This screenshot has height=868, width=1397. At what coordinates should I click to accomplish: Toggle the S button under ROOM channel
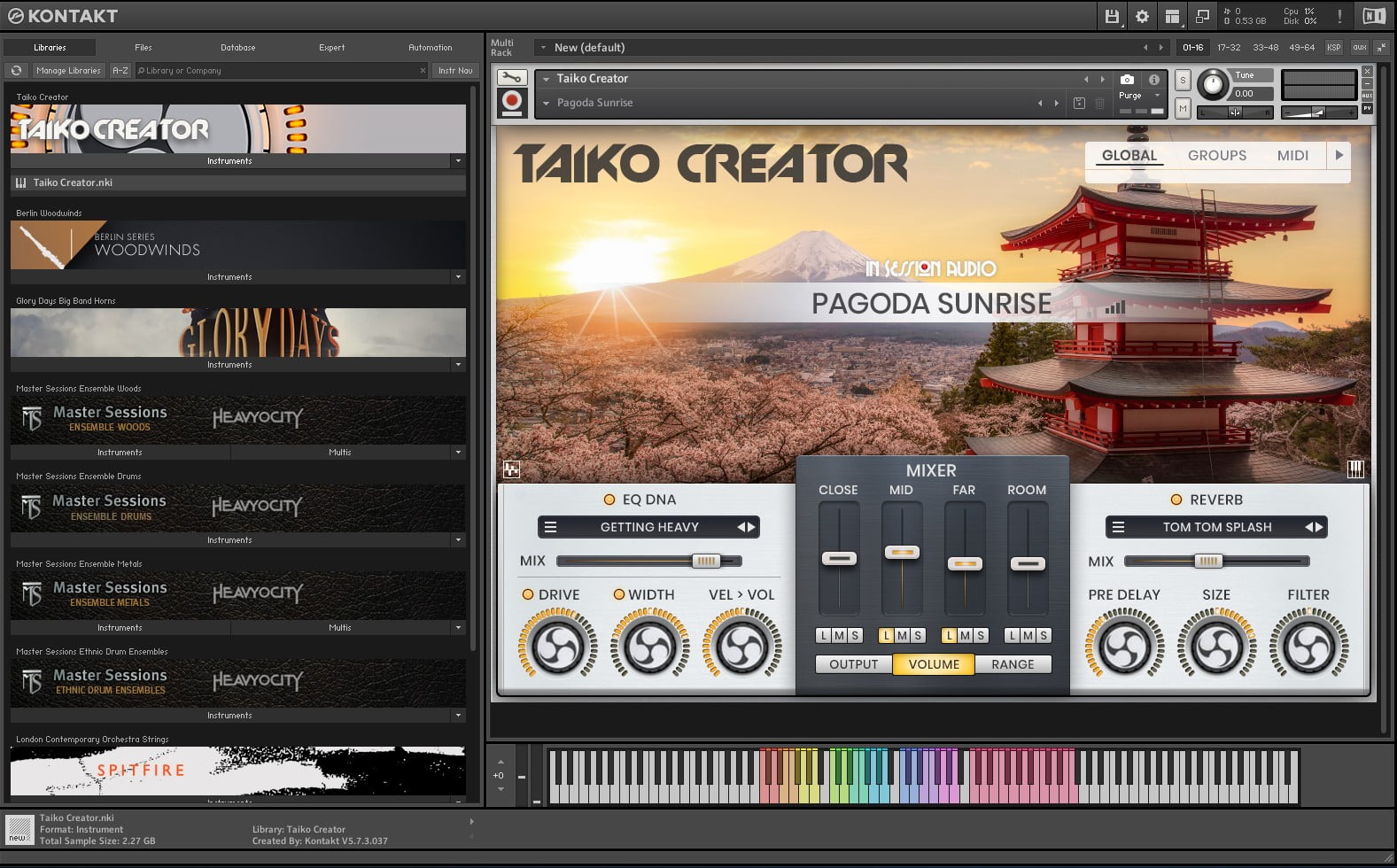coord(1044,635)
